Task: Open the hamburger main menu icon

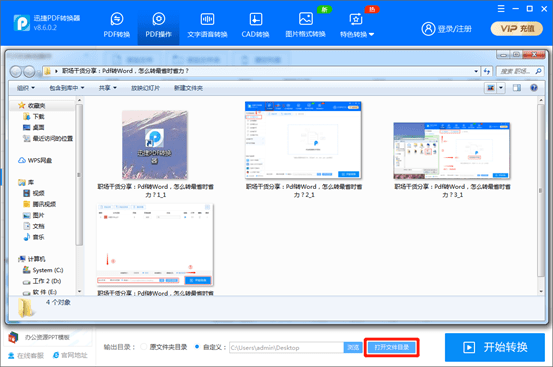Action: click(x=501, y=9)
